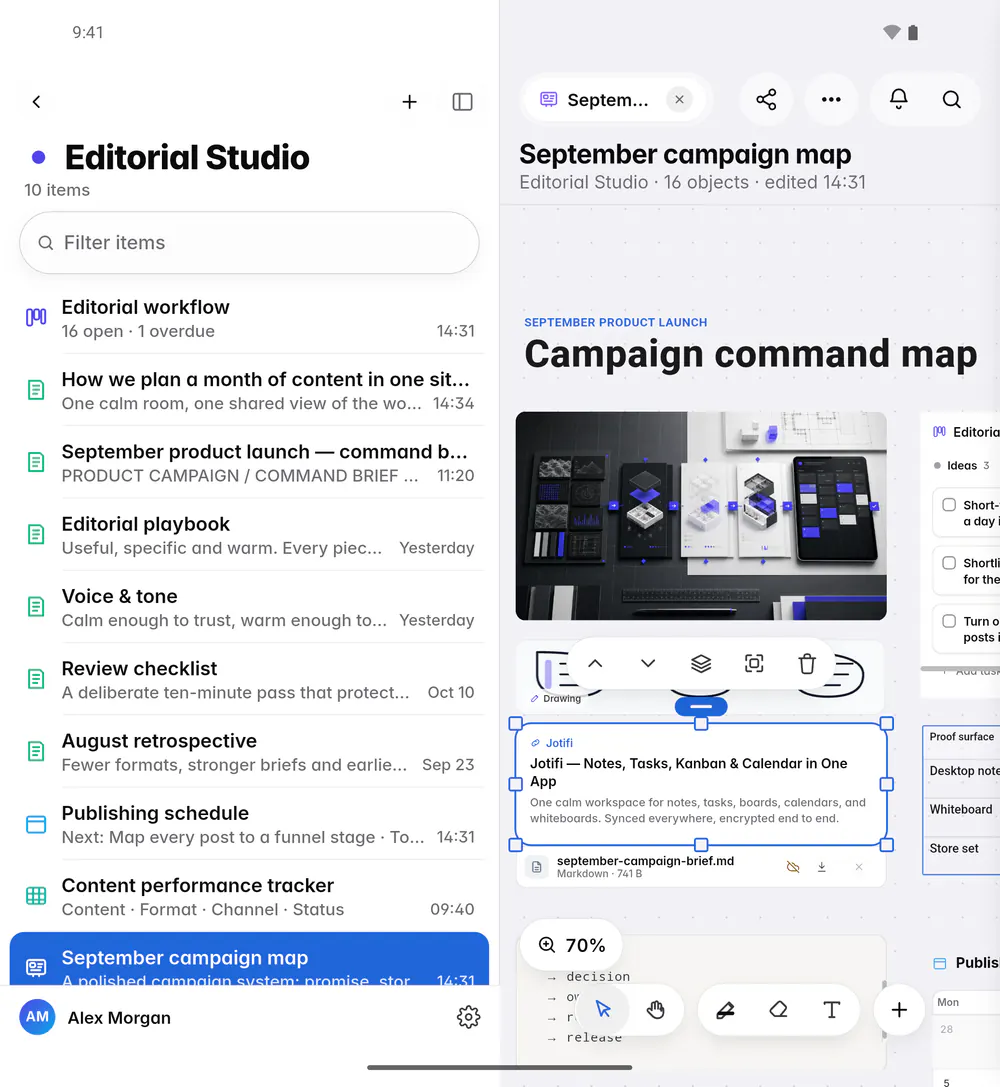Click the Ideas column header
Image resolution: width=1000 pixels, height=1087 pixels.
[962, 466]
